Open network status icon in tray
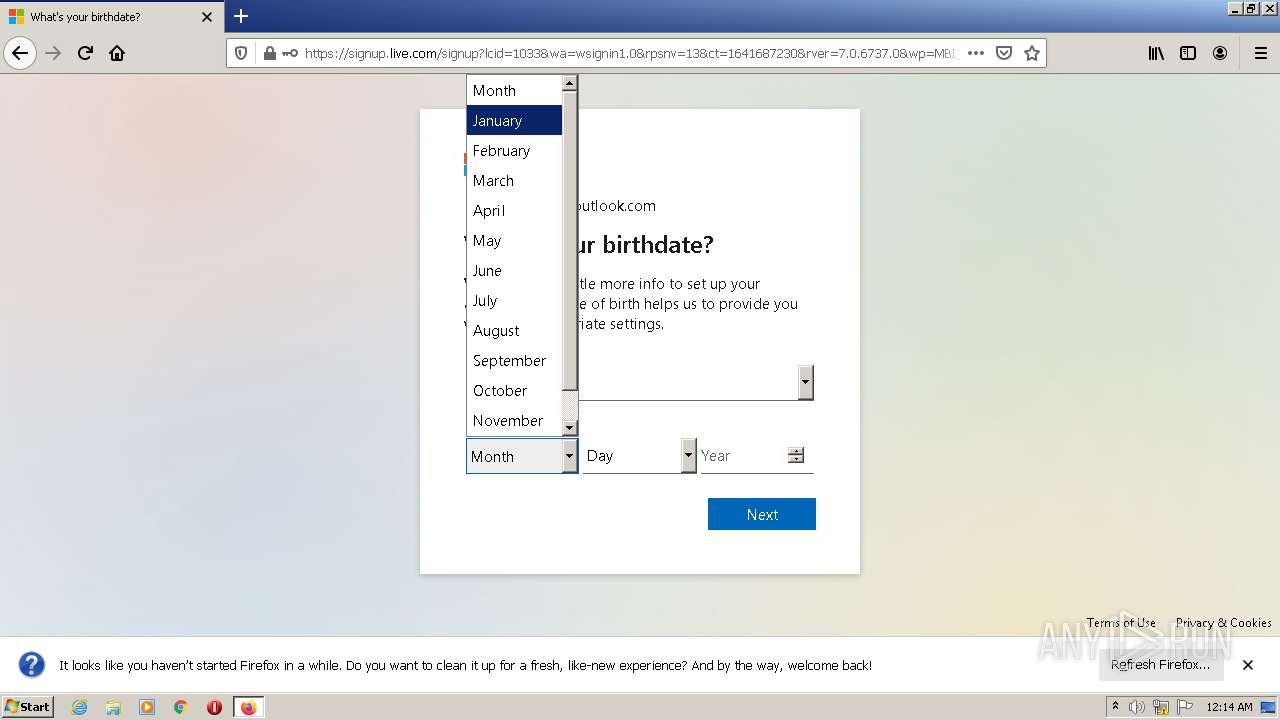 pos(1161,707)
